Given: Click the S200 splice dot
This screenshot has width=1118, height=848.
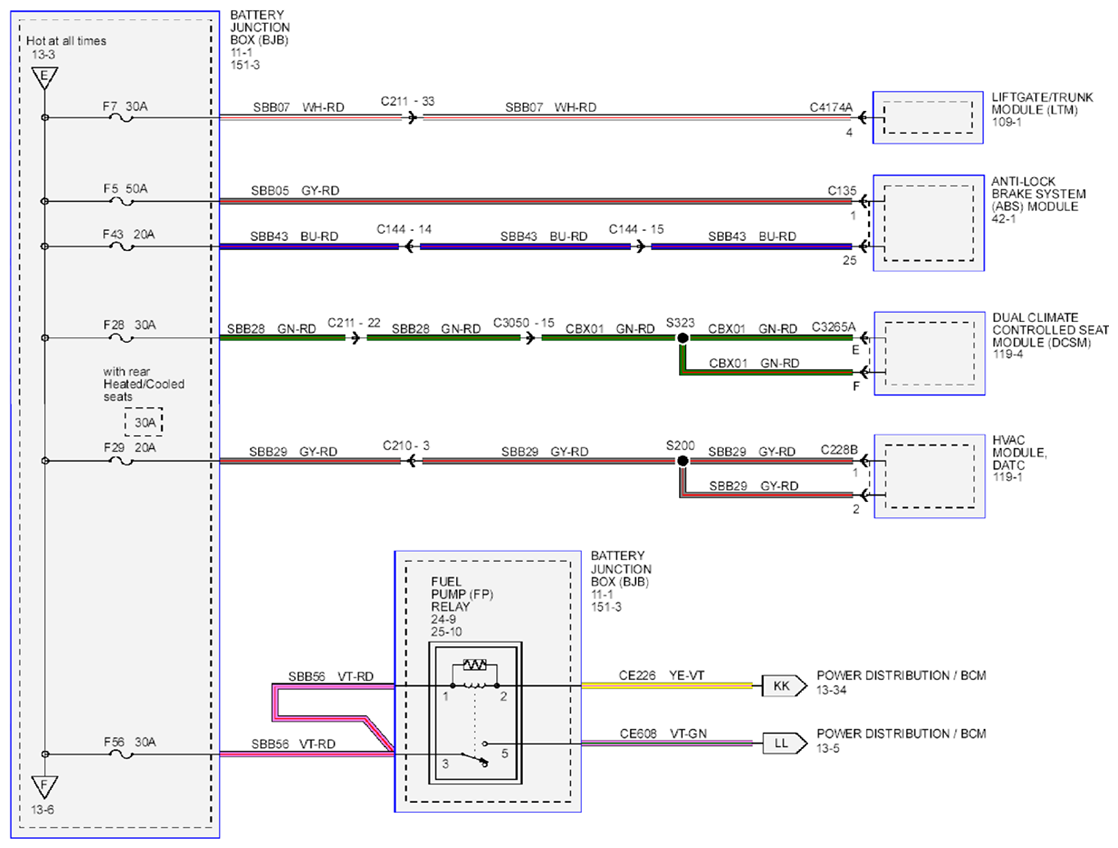Looking at the screenshot, I should (x=682, y=461).
